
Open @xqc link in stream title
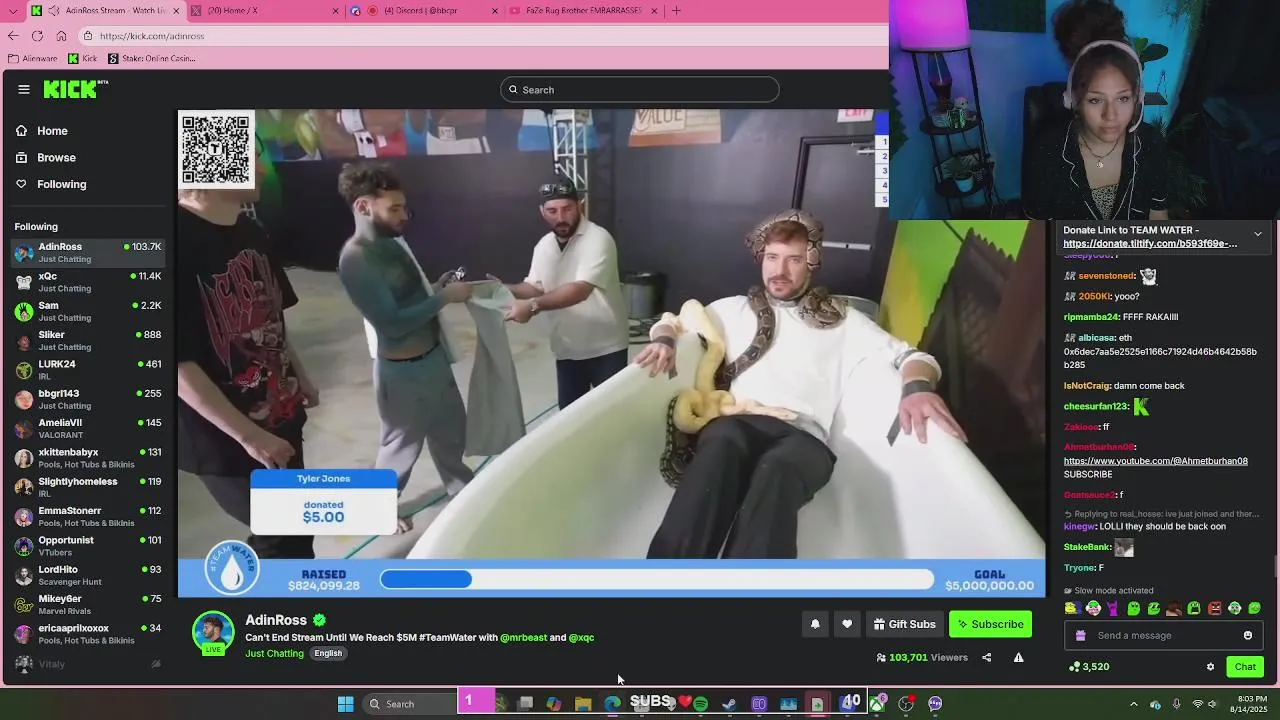pos(581,637)
